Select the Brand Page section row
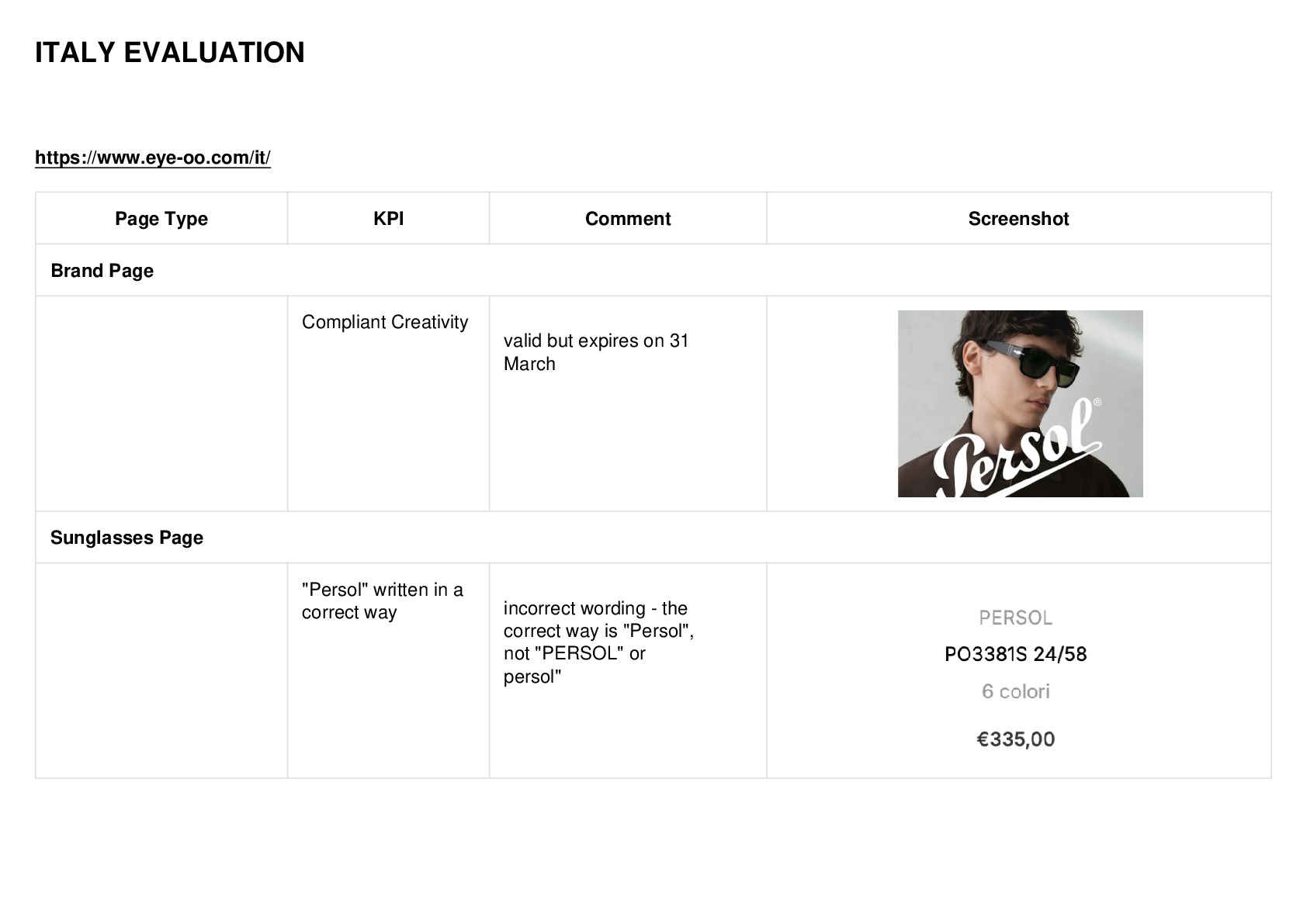 [x=653, y=270]
